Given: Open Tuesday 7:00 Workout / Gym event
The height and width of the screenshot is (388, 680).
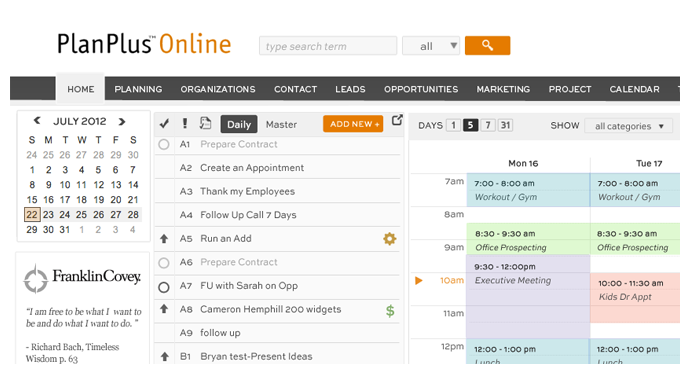Looking at the screenshot, I should click(635, 190).
